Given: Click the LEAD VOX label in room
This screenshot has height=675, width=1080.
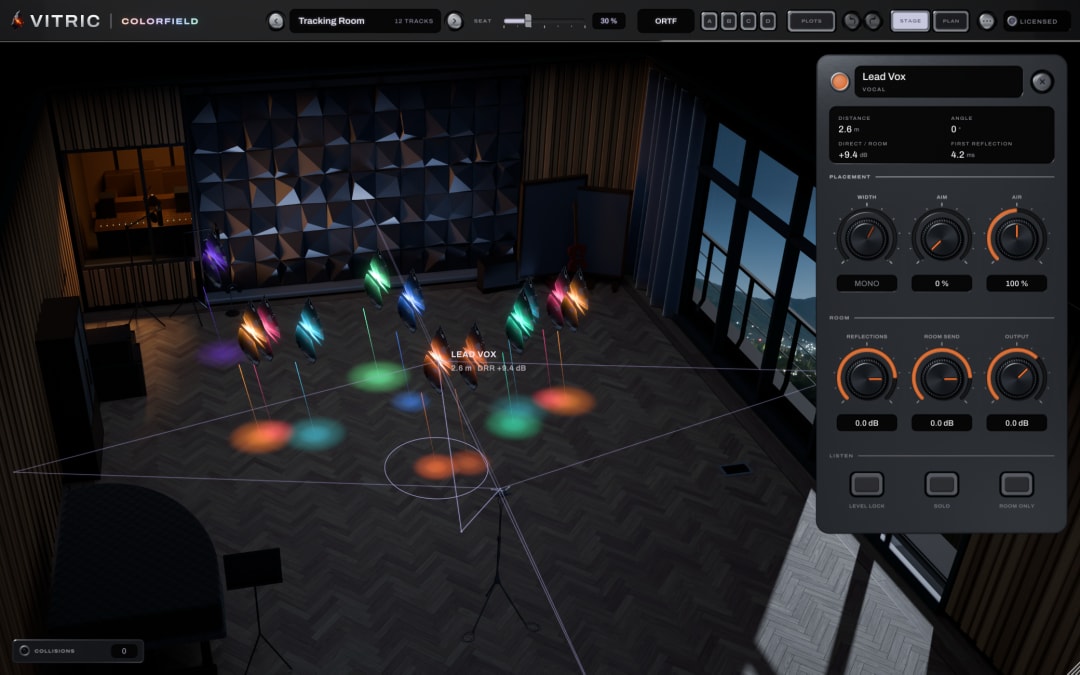Looking at the screenshot, I should (473, 354).
